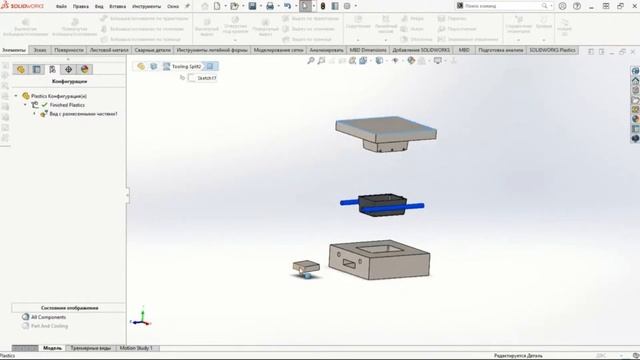Screen dimensions: 640x360
Task: Click the Undo arrow icon
Action: [287, 6]
